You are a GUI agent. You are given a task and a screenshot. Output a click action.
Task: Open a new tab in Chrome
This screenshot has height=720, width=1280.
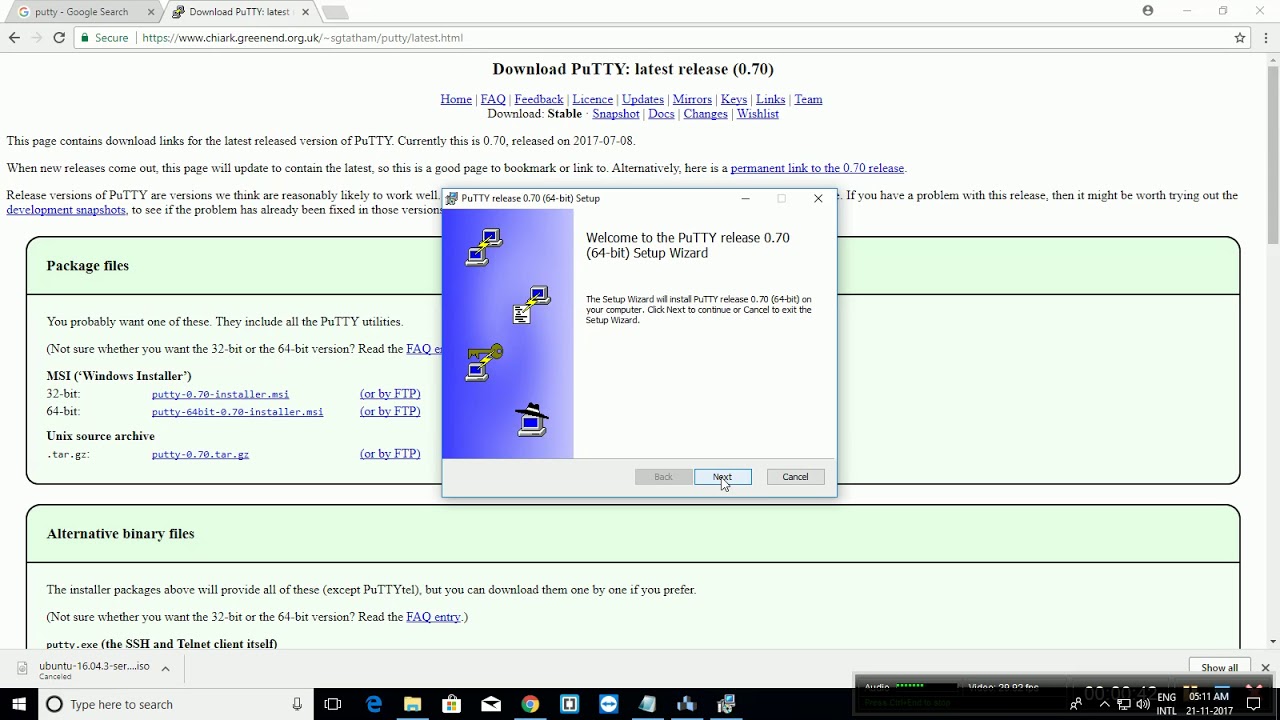pos(334,12)
